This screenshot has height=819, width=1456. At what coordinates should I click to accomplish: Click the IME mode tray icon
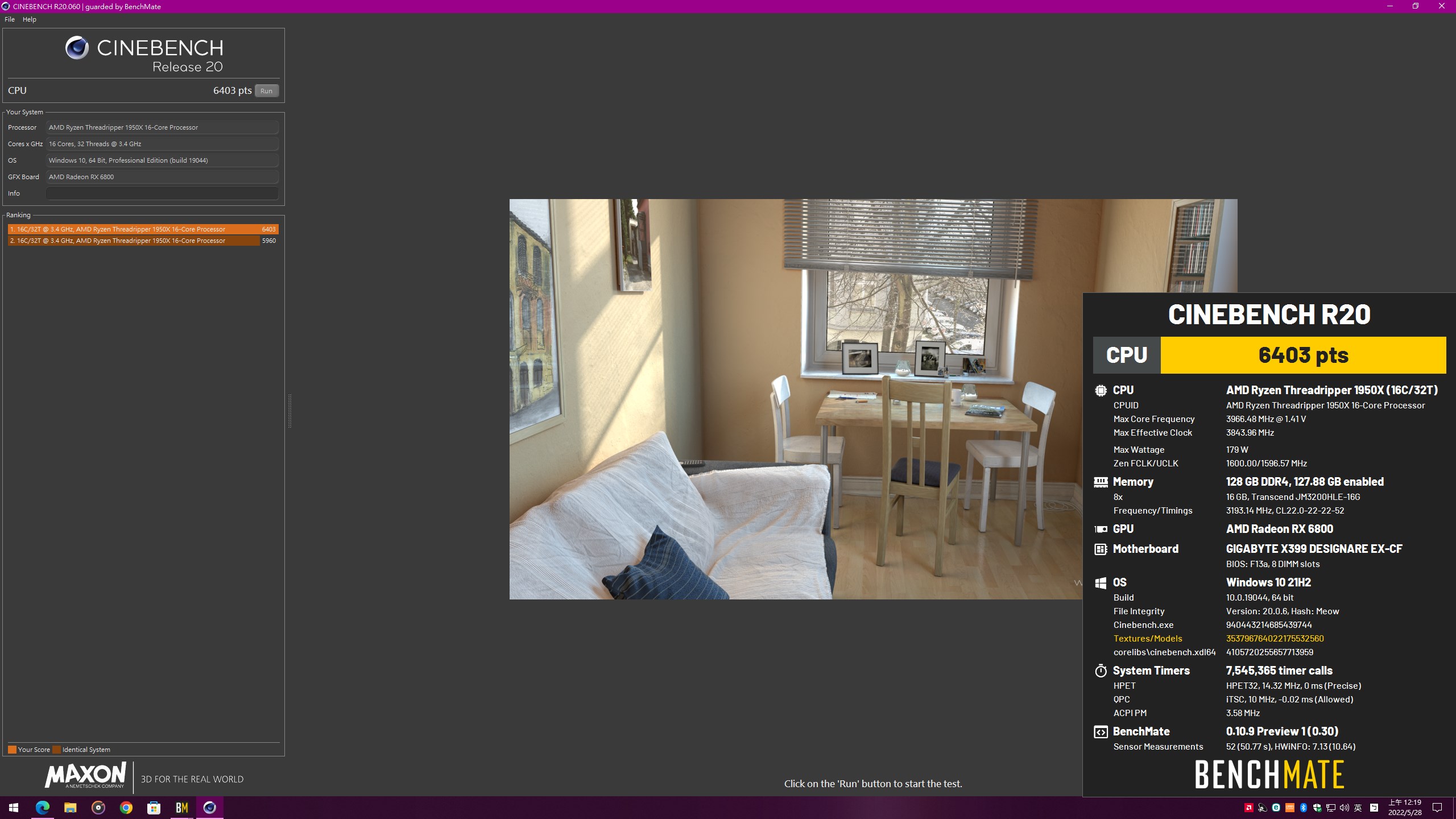point(1374,808)
